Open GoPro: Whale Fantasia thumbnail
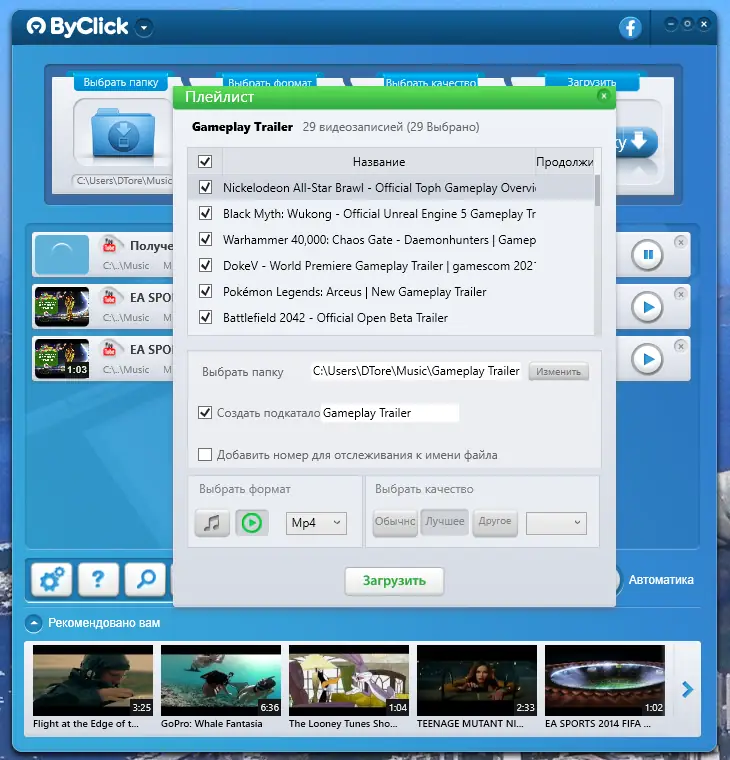 tap(221, 680)
